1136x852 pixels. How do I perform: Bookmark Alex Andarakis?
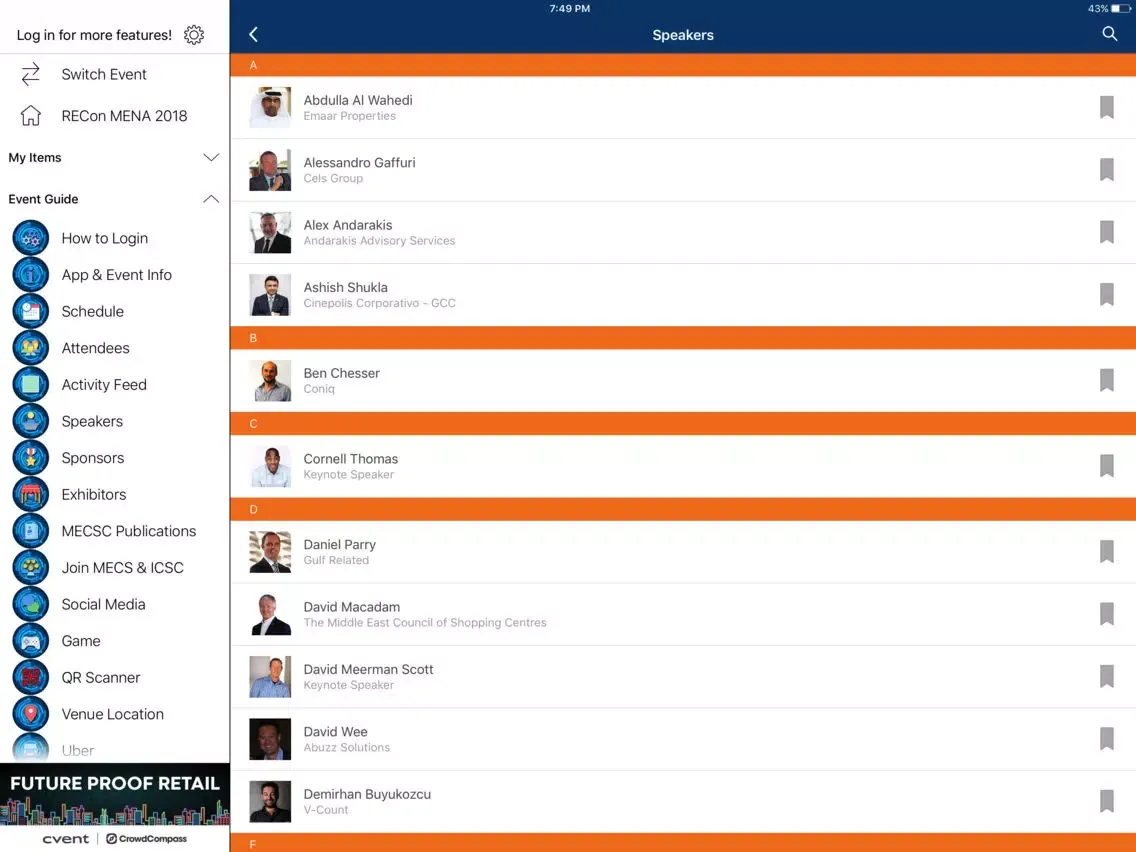(x=1106, y=232)
